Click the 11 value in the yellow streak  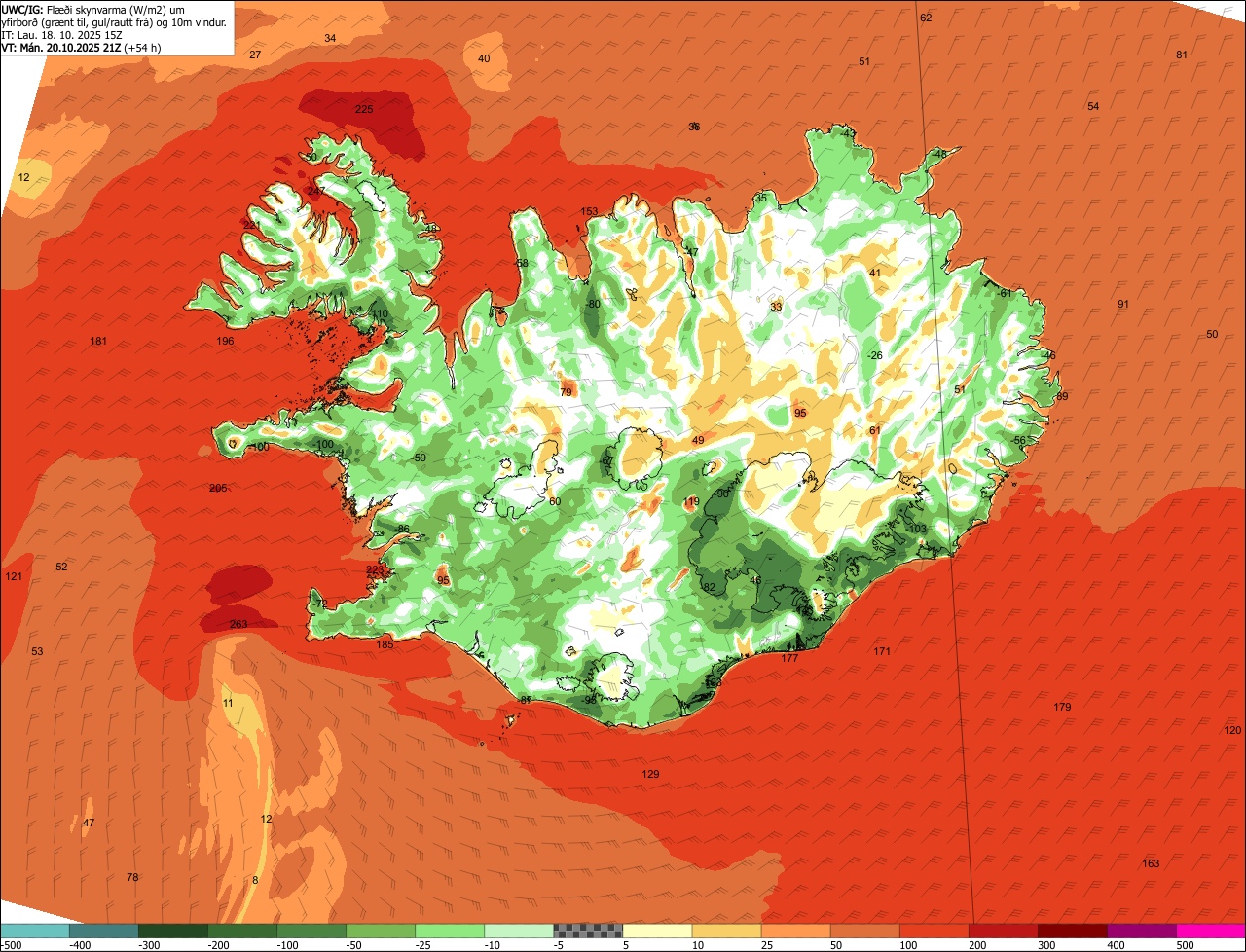coord(228,703)
